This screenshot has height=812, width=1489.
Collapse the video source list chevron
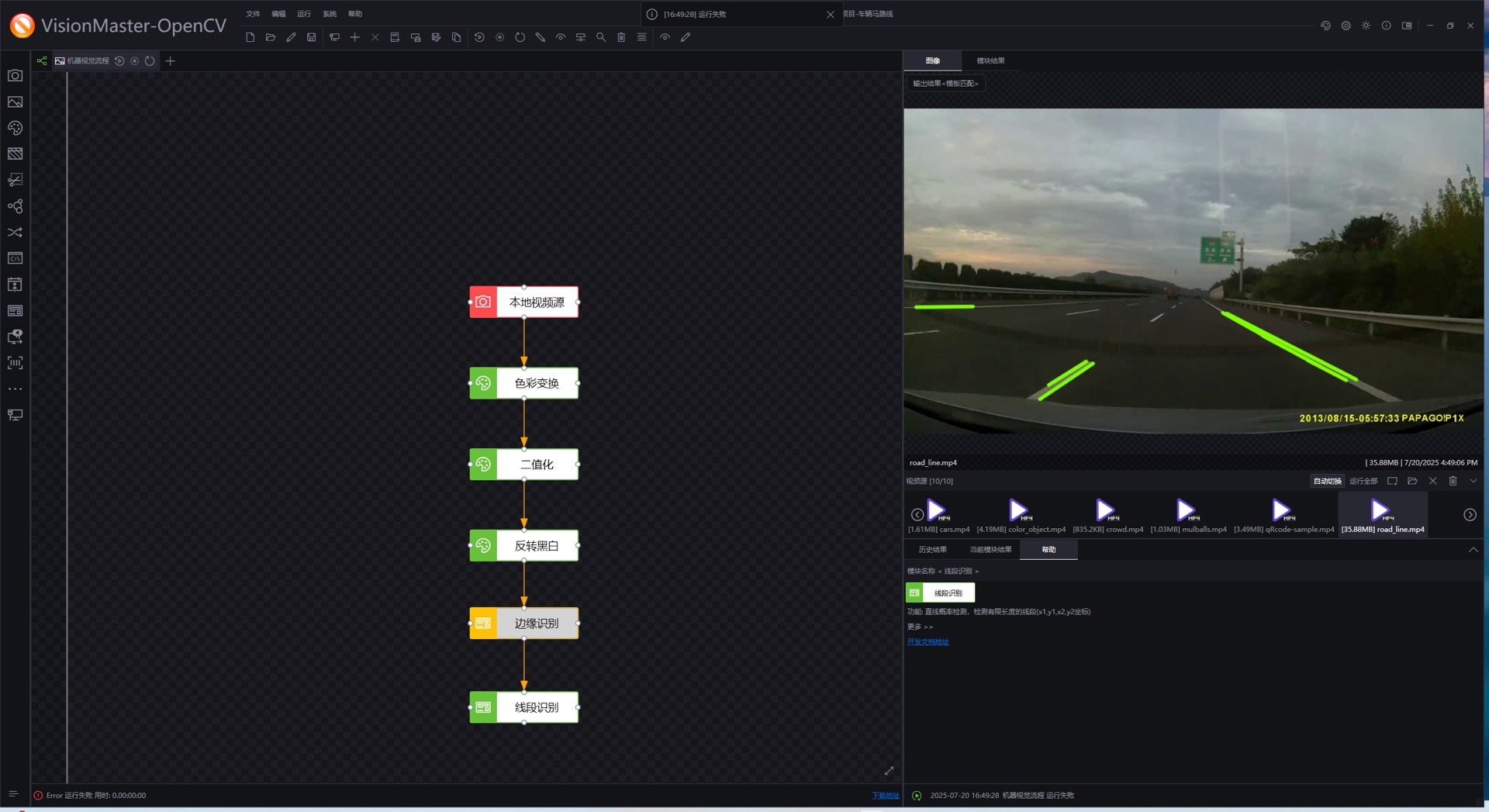[x=1473, y=481]
